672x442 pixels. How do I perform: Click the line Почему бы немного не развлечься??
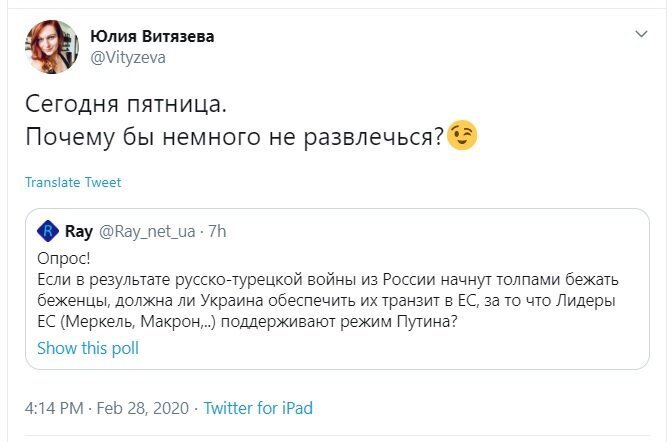234,137
